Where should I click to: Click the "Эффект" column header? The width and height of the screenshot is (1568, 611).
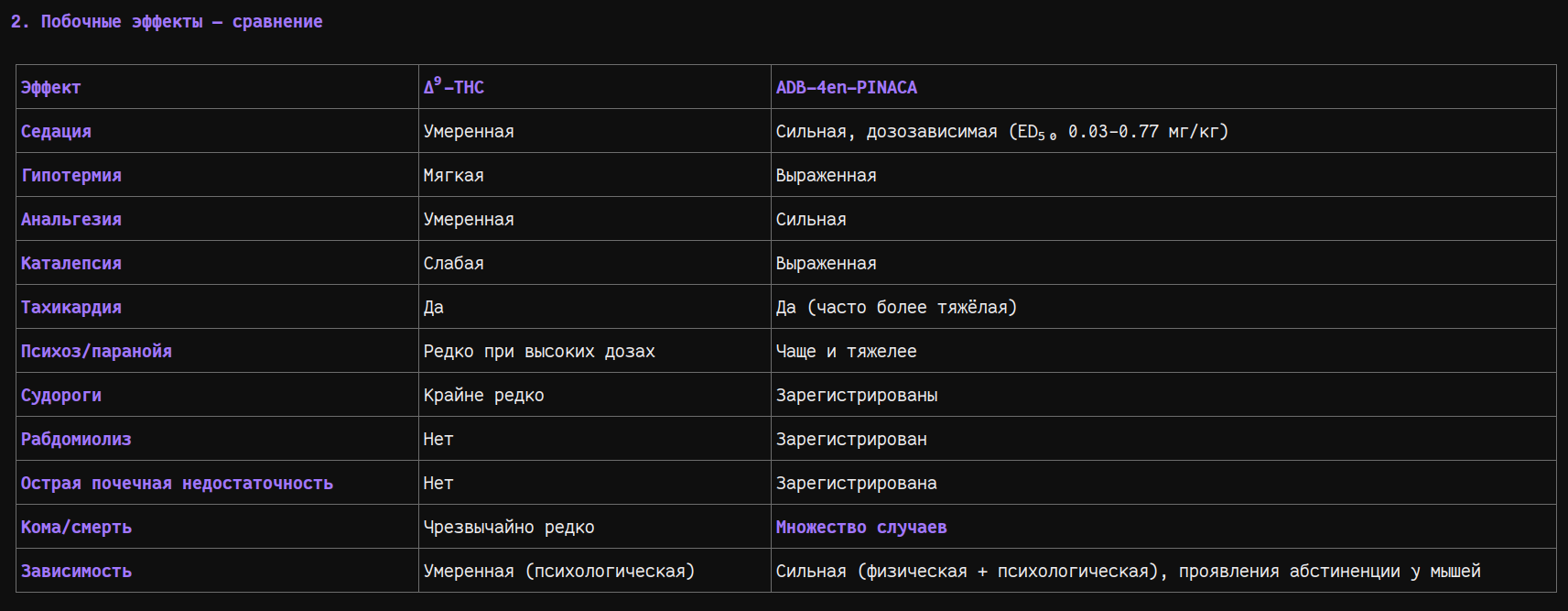51,88
